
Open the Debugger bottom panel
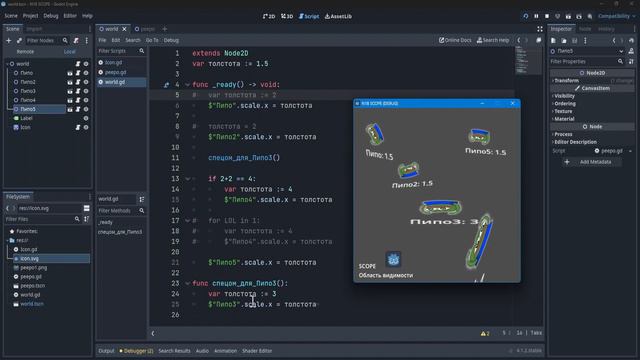[x=136, y=351]
